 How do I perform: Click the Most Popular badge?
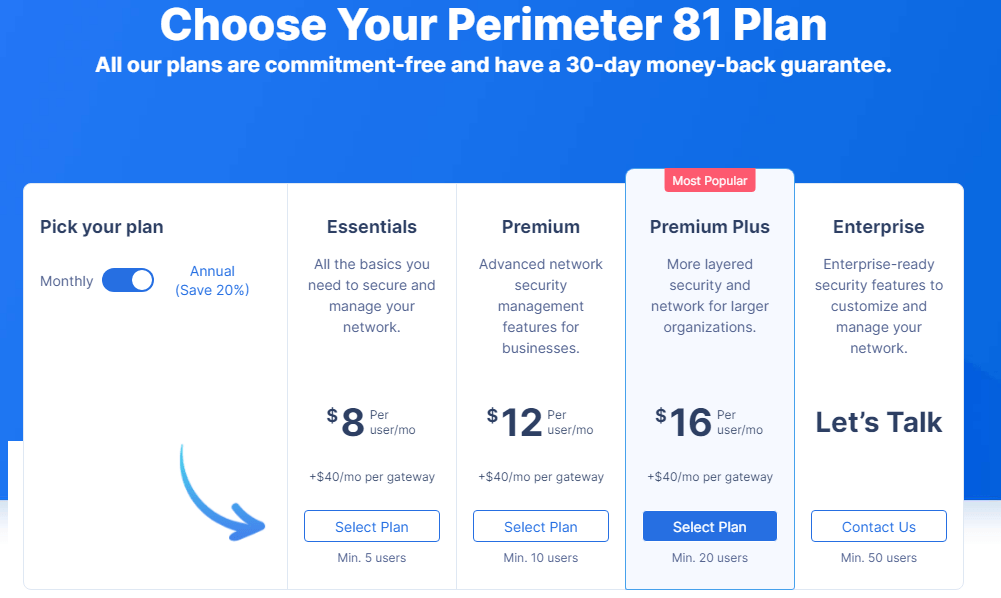709,180
